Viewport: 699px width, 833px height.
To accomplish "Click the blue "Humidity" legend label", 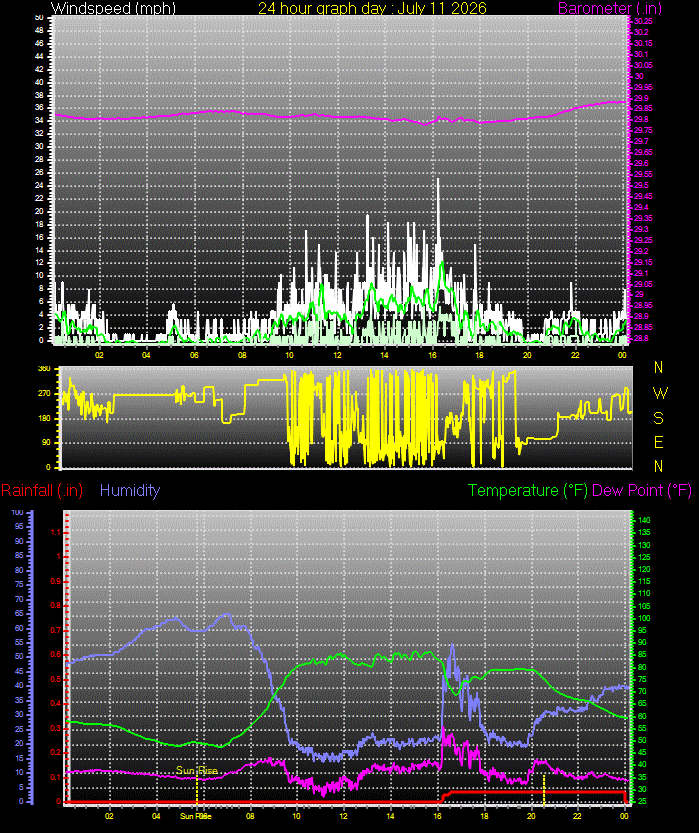I will pyautogui.click(x=130, y=490).
